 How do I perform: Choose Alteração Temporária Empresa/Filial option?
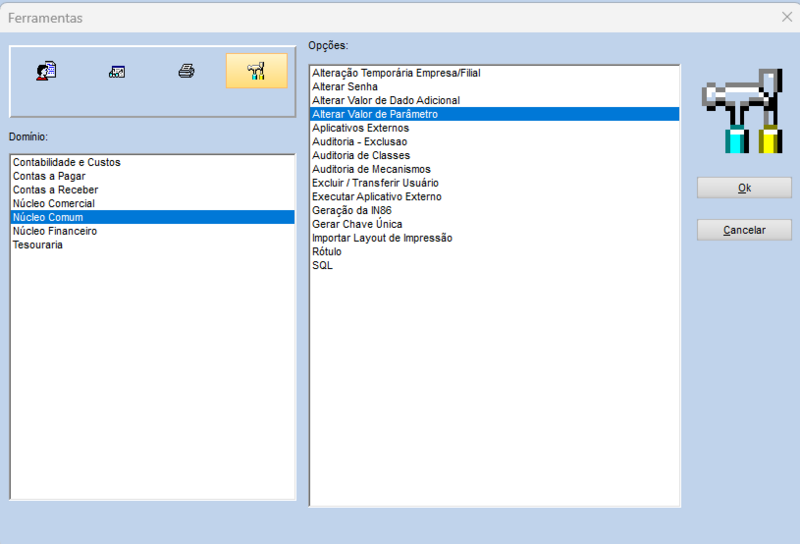click(494, 73)
